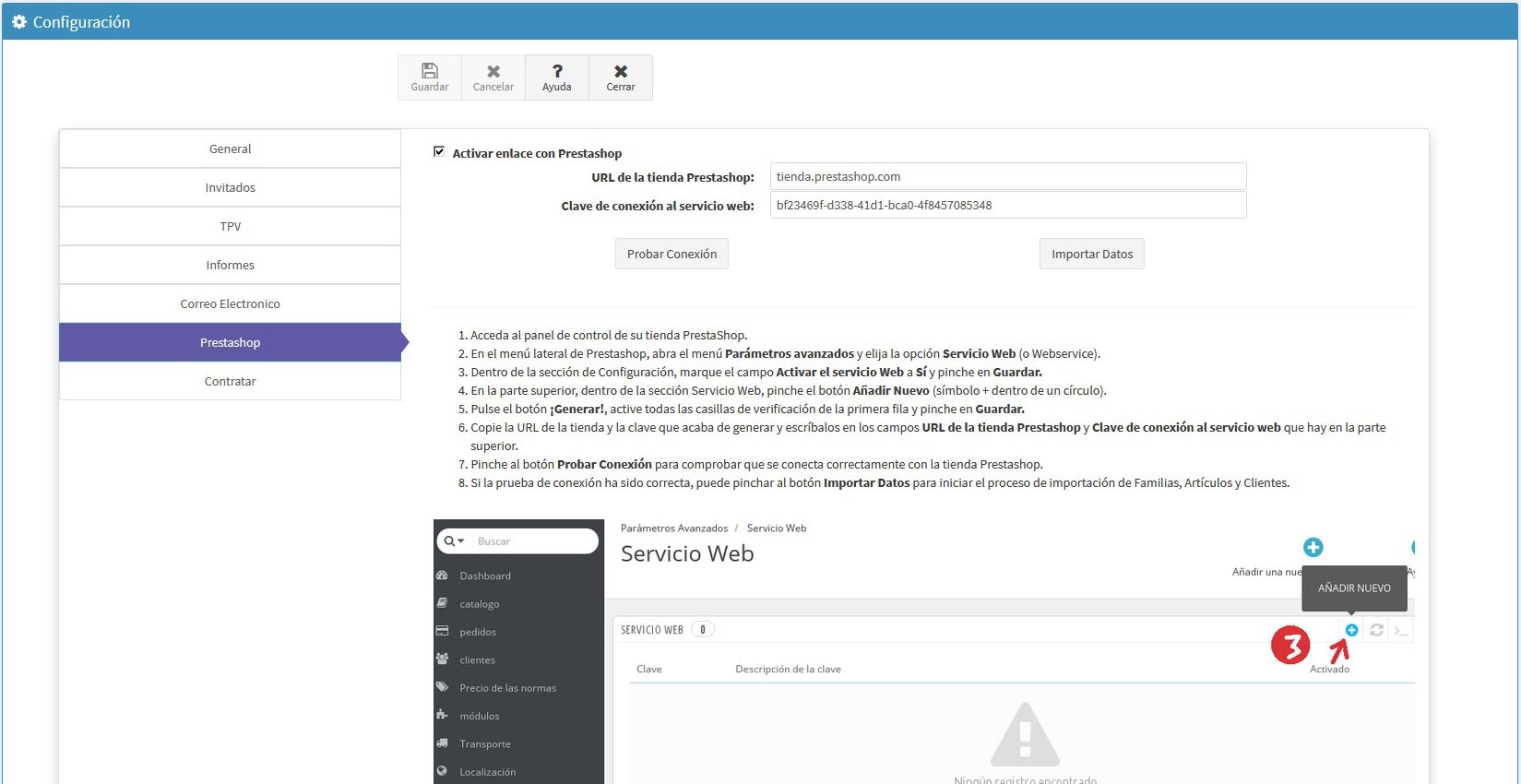Click the URL de la tienda Prestashop field
This screenshot has width=1521, height=784.
[x=1008, y=176]
